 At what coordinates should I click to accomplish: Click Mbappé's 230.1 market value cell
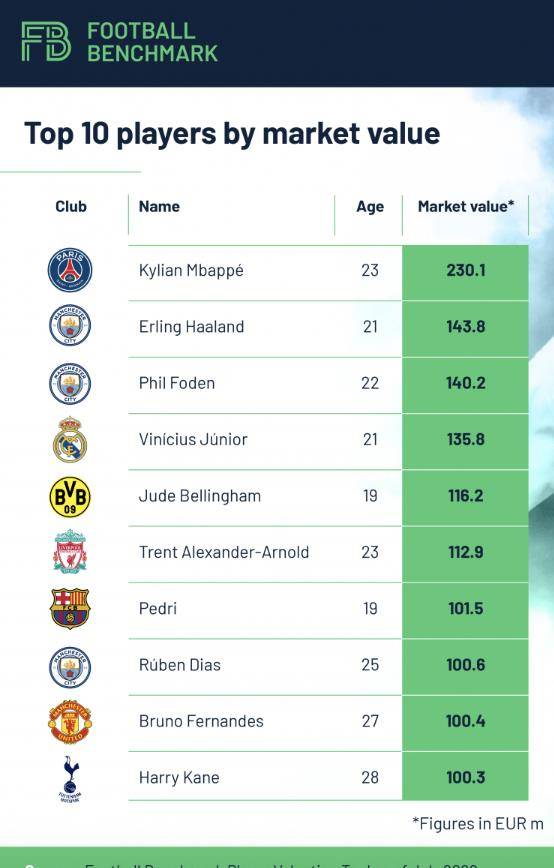pos(465,270)
